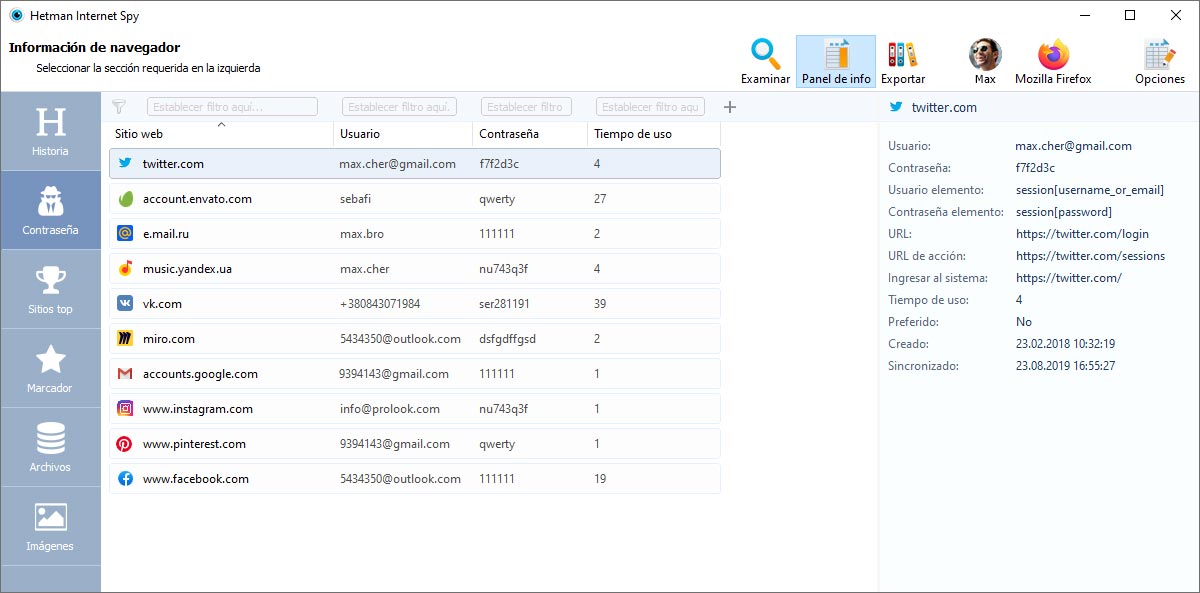Viewport: 1200px width, 593px height.
Task: Click password ser281191
Action: click(504, 304)
